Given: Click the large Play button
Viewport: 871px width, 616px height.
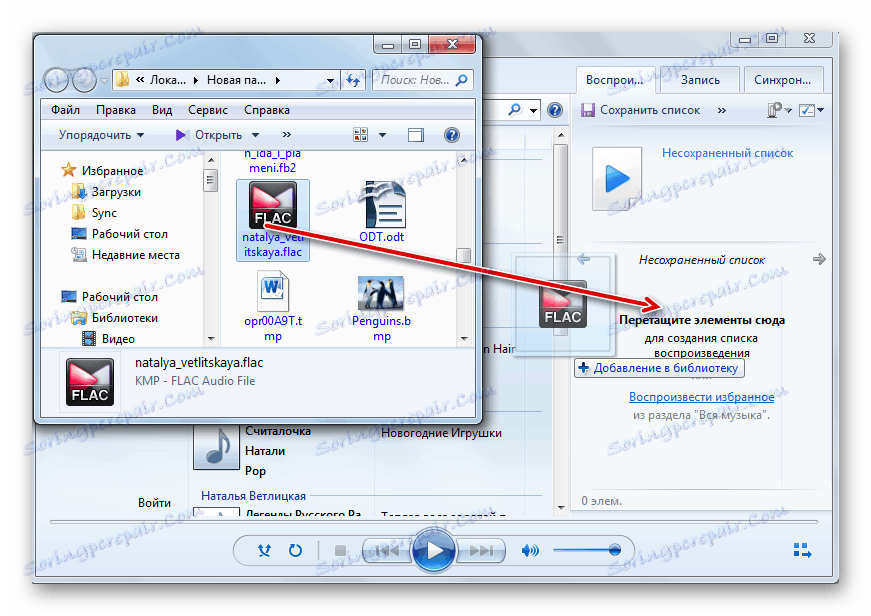Looking at the screenshot, I should tap(434, 550).
